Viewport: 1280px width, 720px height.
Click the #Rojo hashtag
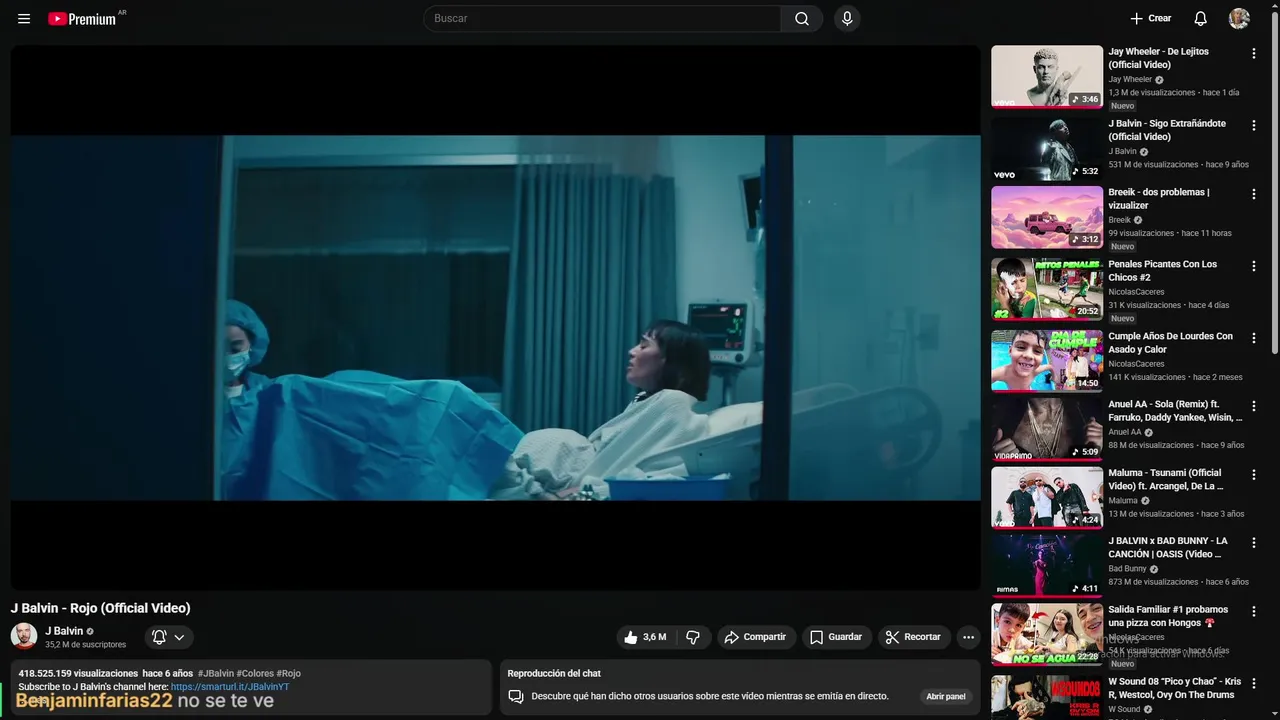(x=289, y=674)
